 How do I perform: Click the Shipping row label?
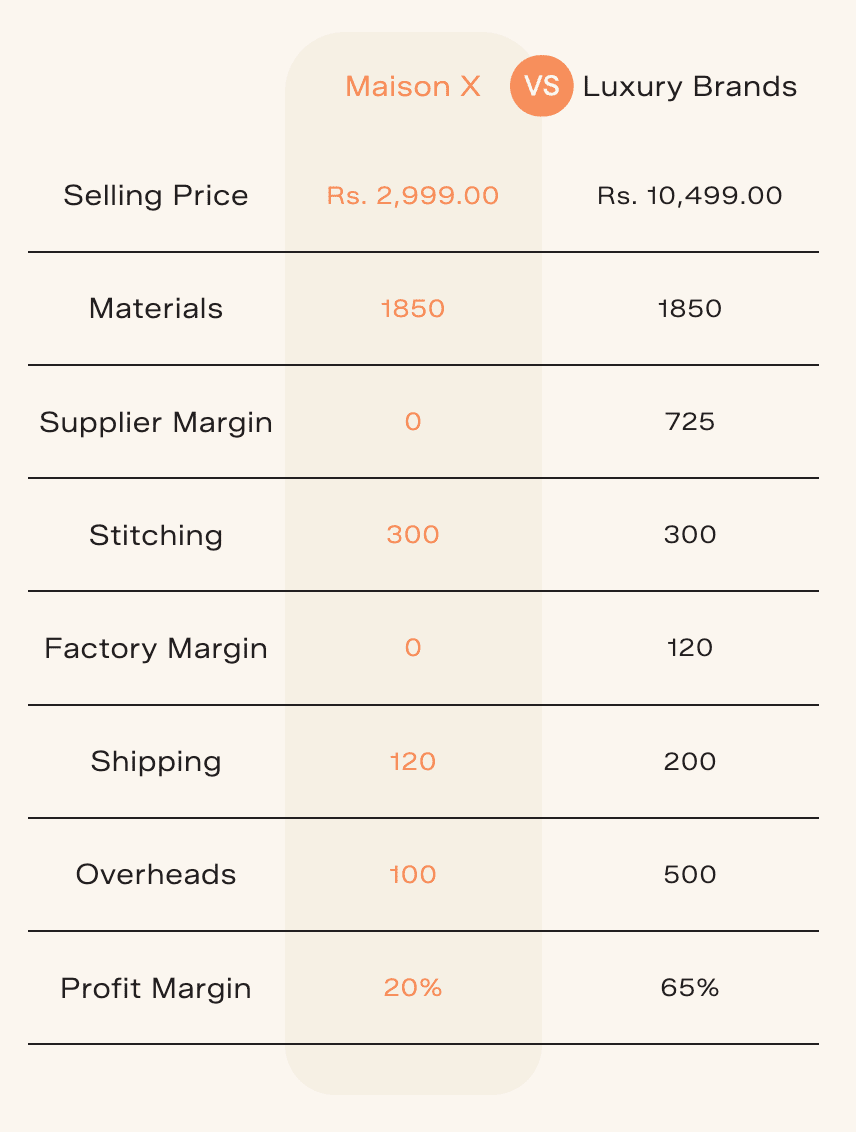pos(156,762)
